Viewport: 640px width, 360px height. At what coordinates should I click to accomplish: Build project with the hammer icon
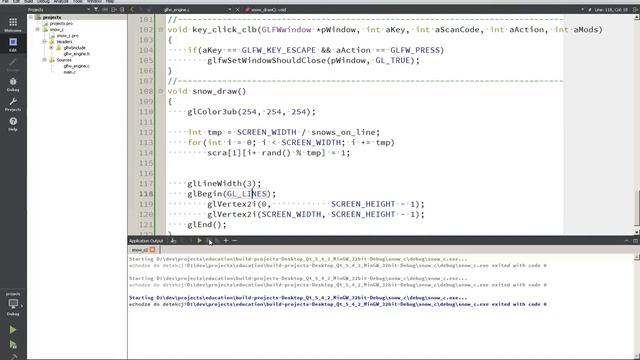[x=13, y=357]
